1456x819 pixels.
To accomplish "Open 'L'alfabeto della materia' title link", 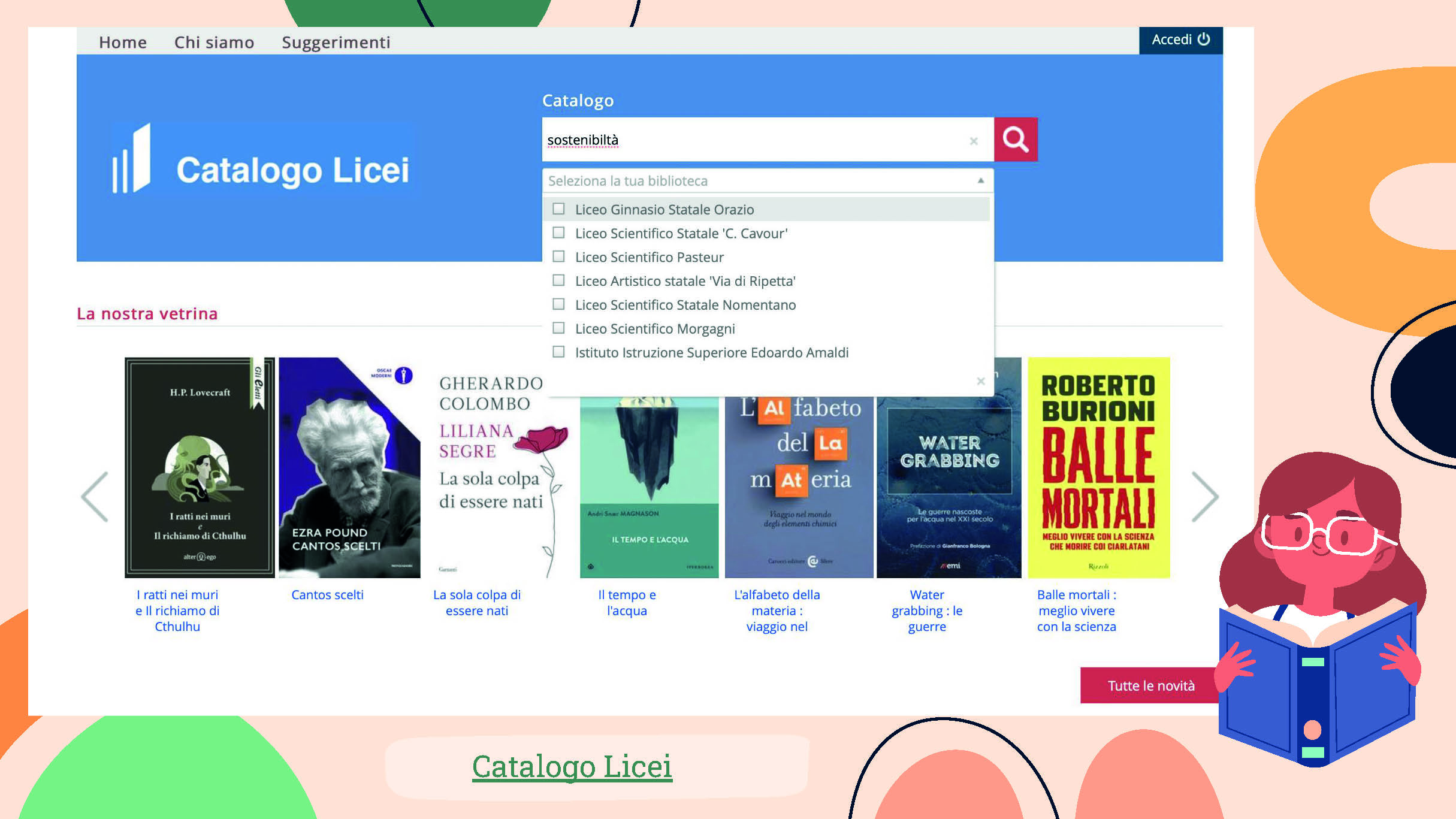I will point(777,611).
